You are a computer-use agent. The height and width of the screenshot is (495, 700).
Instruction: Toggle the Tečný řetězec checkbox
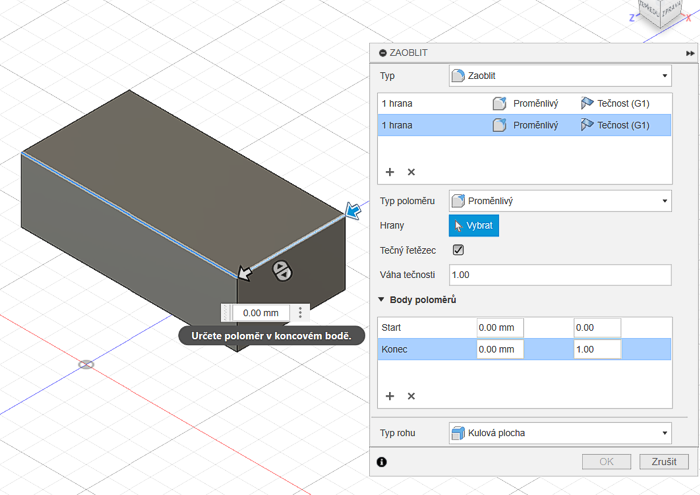coord(459,250)
